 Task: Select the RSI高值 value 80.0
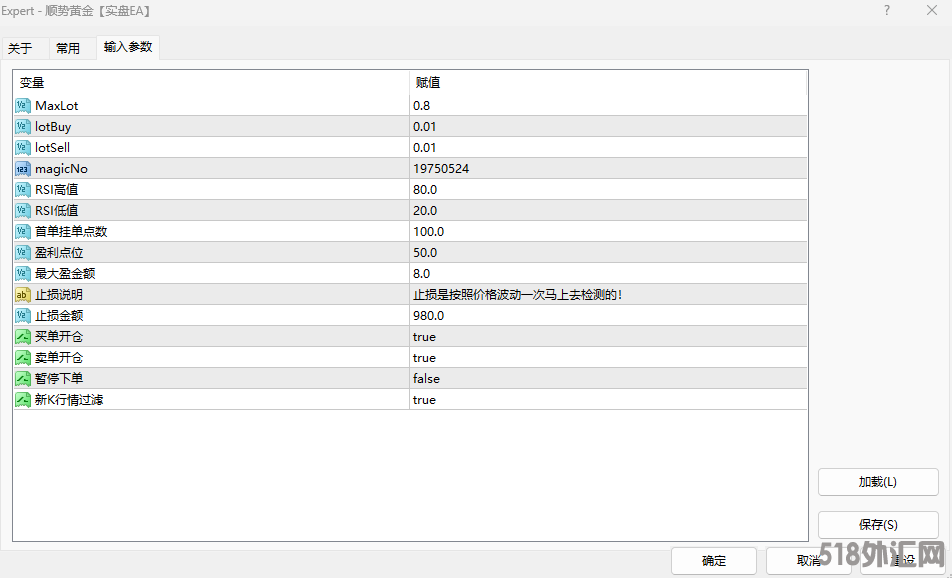(425, 189)
